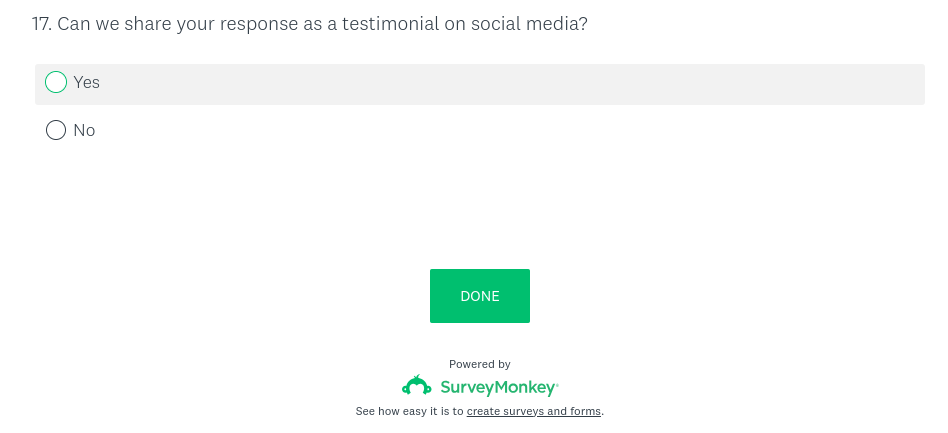Click the SurveyMonkey monkey logo icon
This screenshot has width=948, height=433.
(416, 386)
